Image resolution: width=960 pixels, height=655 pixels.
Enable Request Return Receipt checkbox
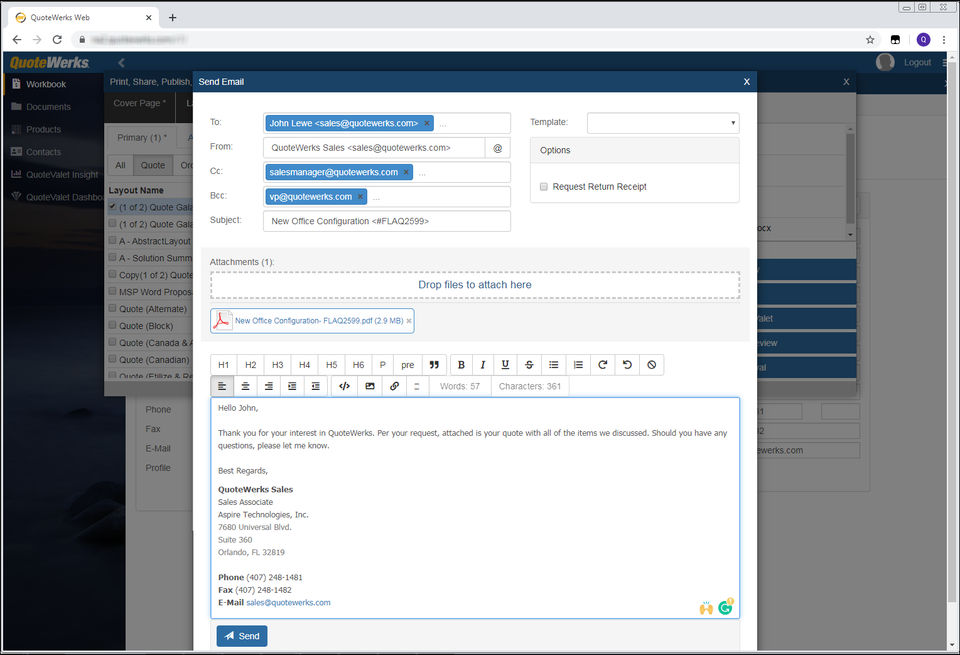pos(544,187)
